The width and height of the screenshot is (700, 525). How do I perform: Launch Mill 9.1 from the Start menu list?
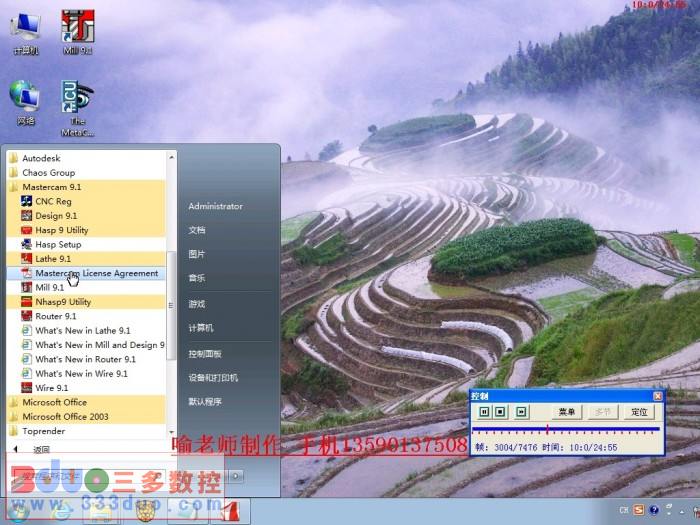[x=86, y=287]
